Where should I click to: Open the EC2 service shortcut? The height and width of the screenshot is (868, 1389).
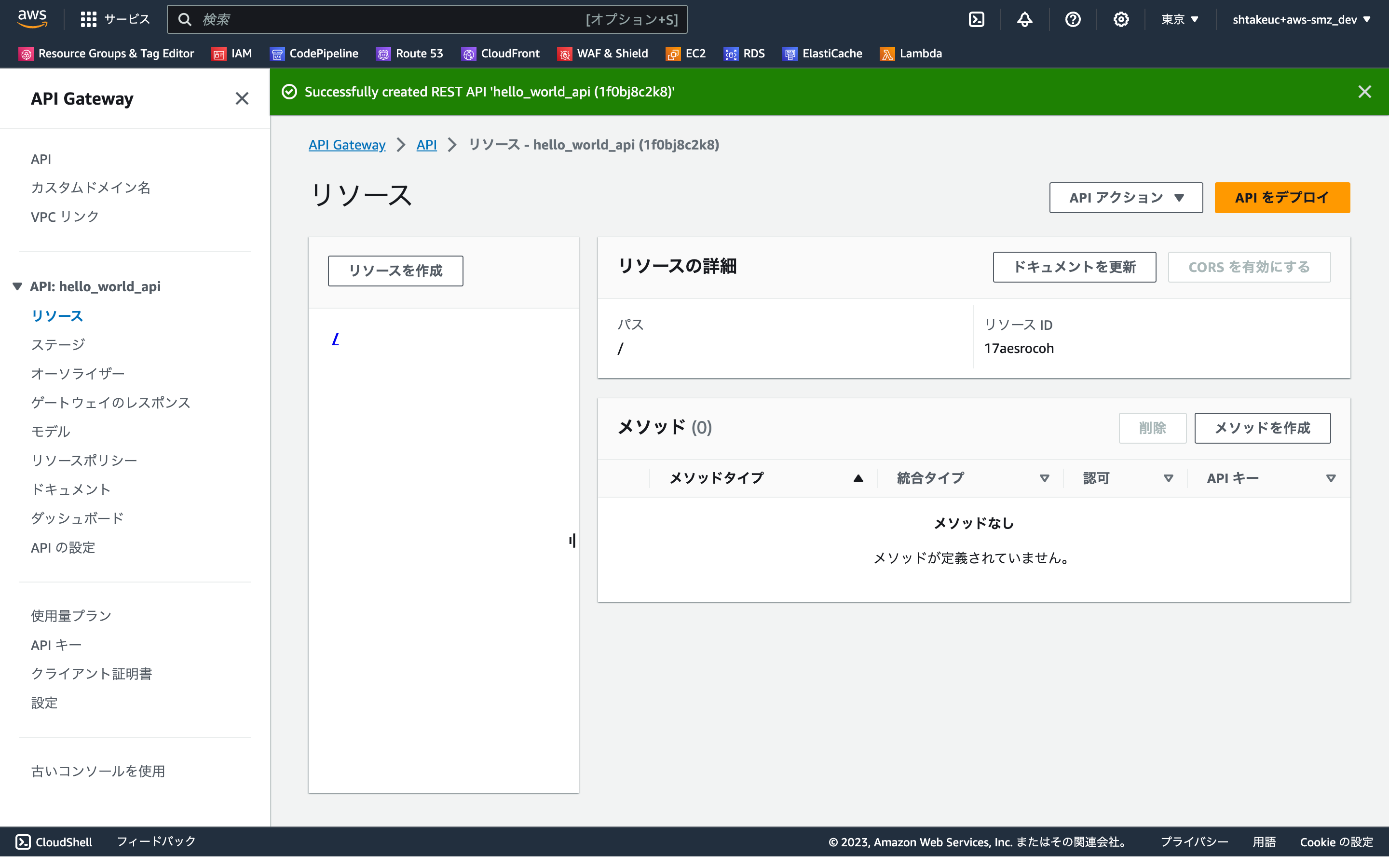pyautogui.click(x=686, y=54)
